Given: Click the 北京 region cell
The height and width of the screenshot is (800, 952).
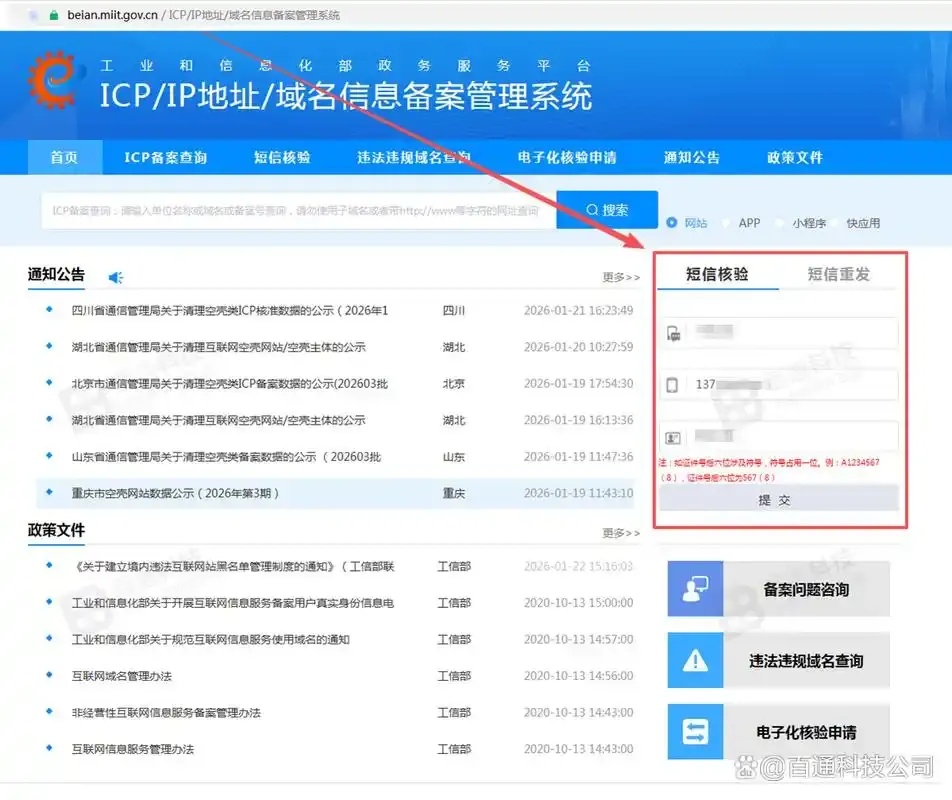Looking at the screenshot, I should click(454, 383).
